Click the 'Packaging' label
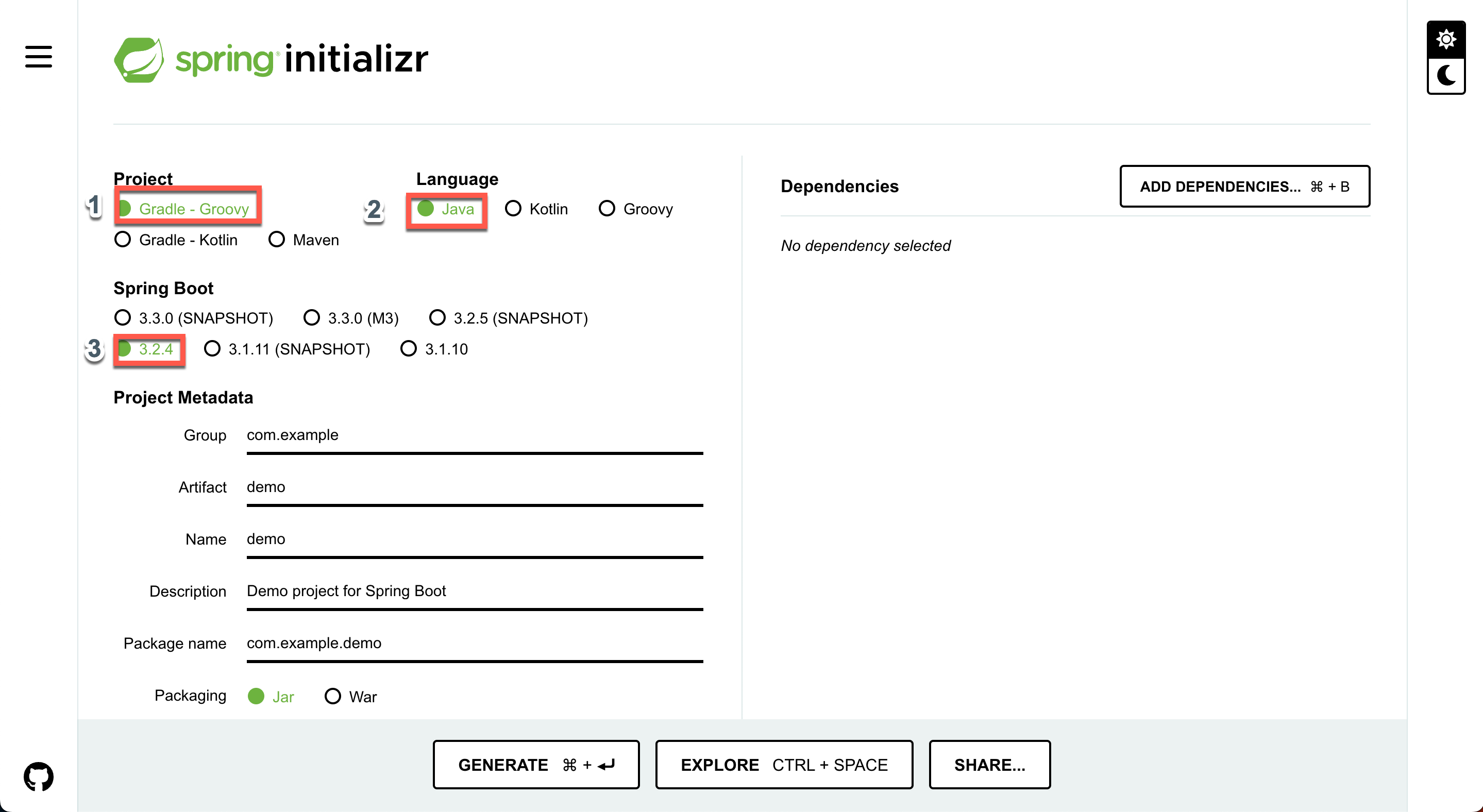This screenshot has height=812, width=1483. [x=190, y=696]
